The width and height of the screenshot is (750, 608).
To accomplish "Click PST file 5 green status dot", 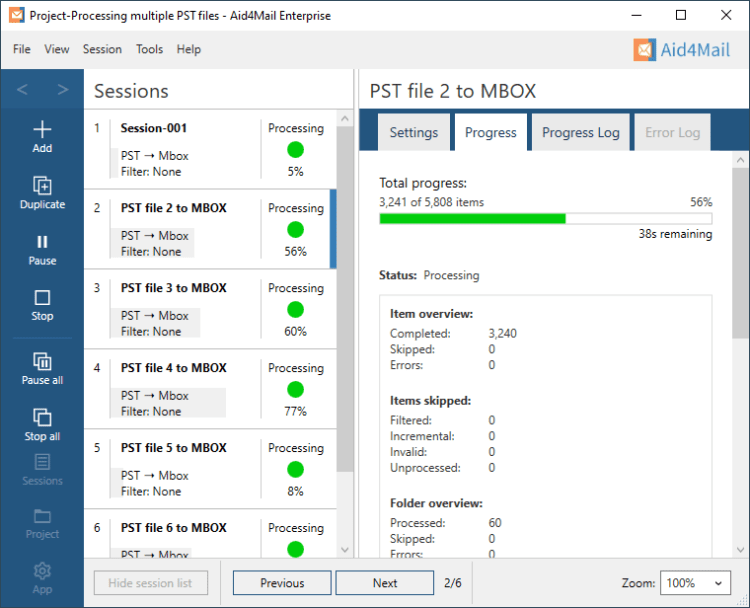I will click(x=296, y=469).
